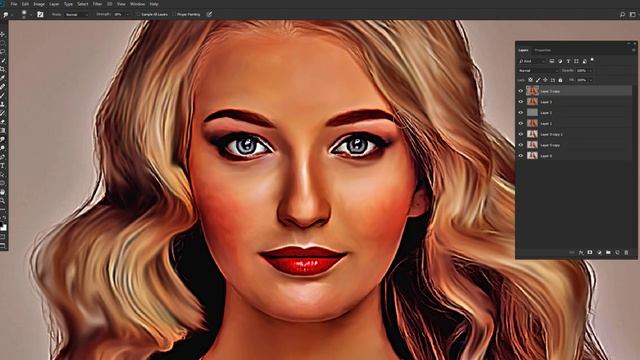640x360 pixels.
Task: Switch to the Properties tab
Action: tap(542, 50)
